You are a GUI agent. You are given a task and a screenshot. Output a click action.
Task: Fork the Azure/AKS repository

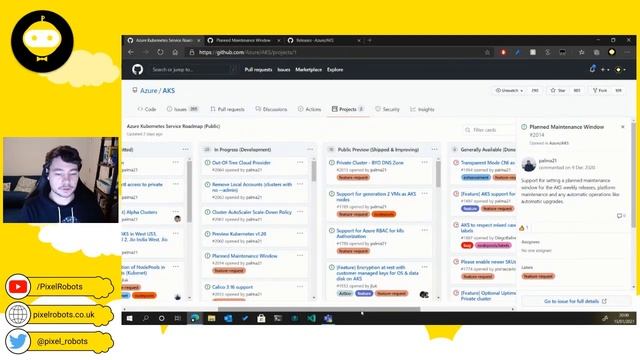(x=600, y=90)
